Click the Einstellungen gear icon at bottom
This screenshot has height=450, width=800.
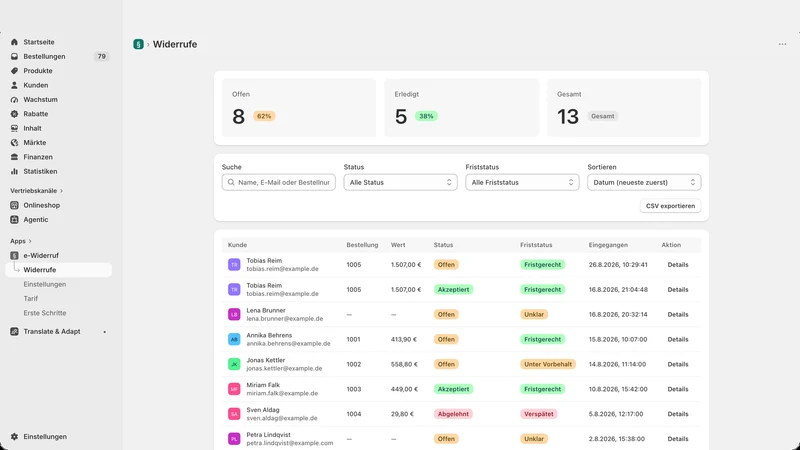14,437
